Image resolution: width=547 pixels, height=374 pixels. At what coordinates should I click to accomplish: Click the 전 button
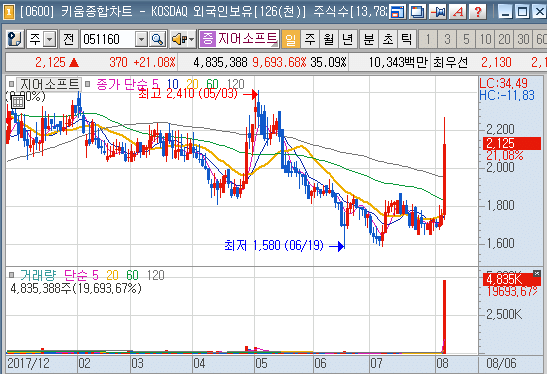(68, 39)
